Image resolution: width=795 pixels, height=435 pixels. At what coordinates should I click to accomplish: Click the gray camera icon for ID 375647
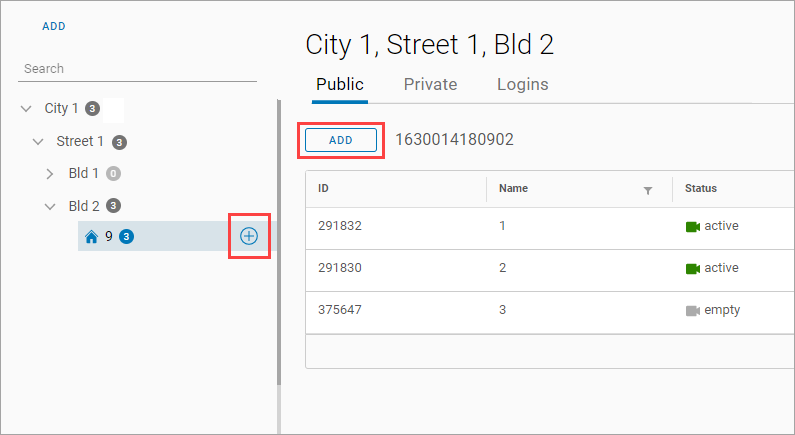pos(692,310)
